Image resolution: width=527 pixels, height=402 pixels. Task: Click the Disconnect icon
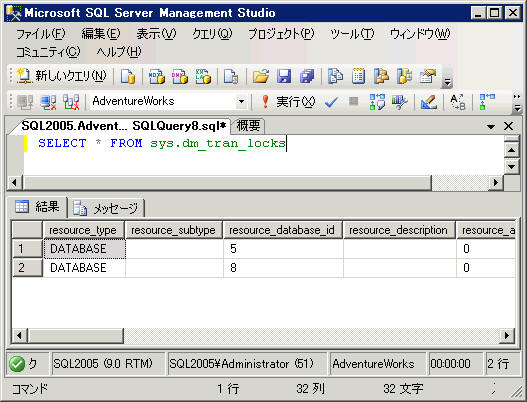click(48, 102)
